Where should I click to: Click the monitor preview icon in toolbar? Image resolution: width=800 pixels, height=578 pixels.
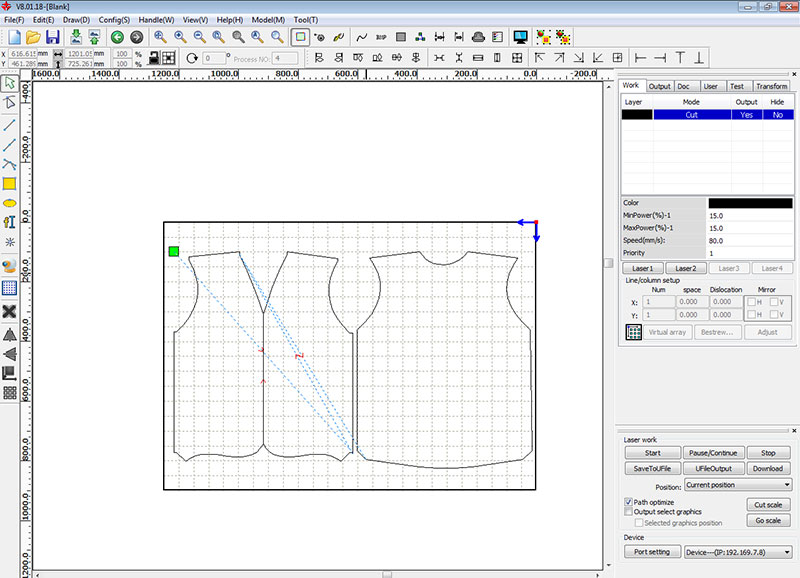520,37
